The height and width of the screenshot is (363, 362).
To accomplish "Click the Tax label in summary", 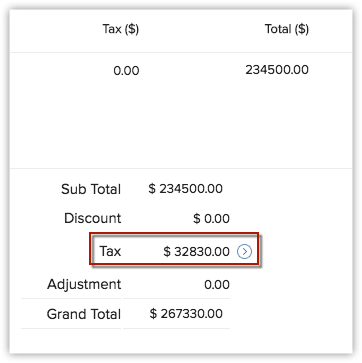I will (x=110, y=251).
